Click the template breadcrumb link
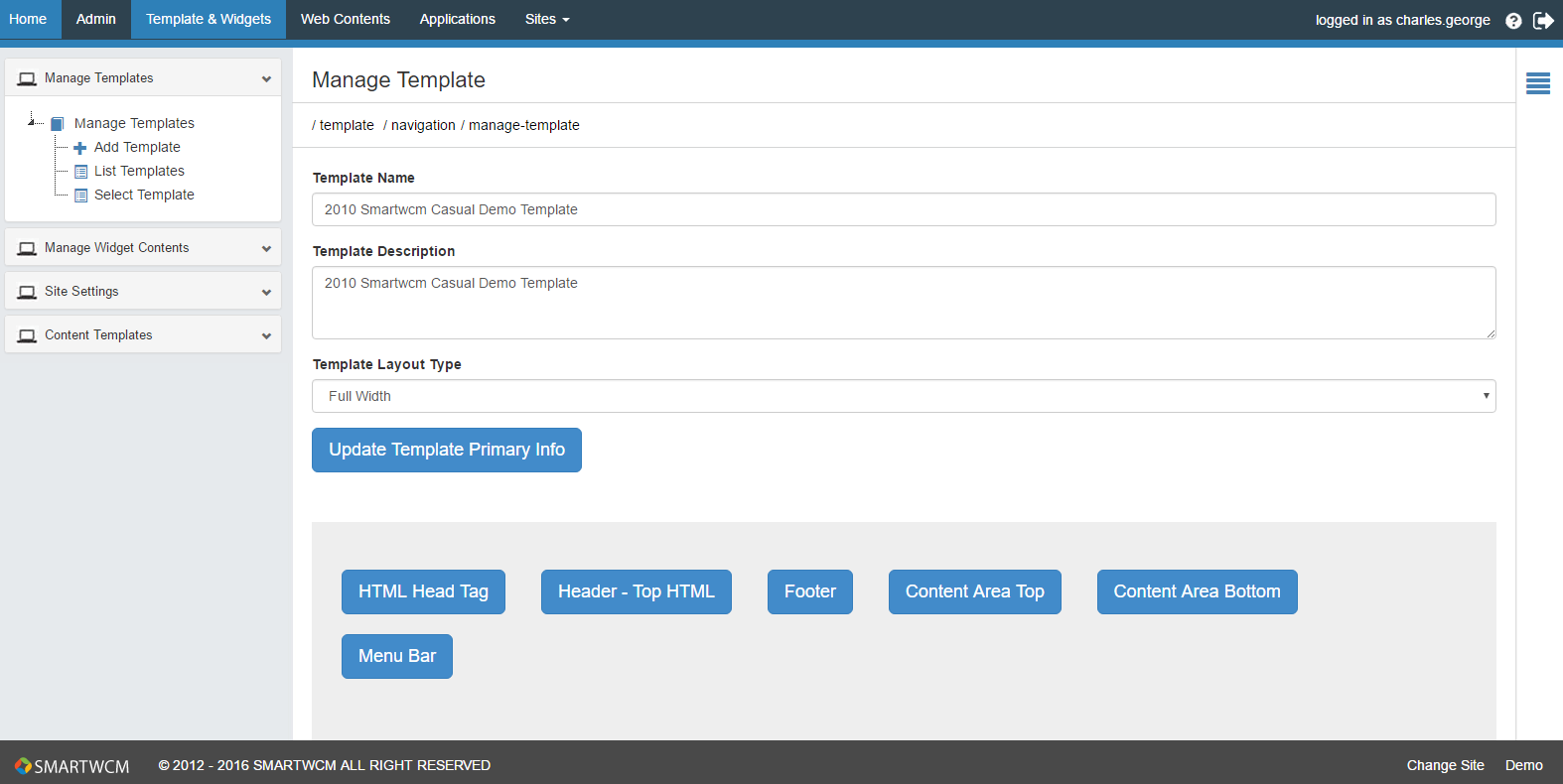This screenshot has height=784, width=1563. point(347,126)
